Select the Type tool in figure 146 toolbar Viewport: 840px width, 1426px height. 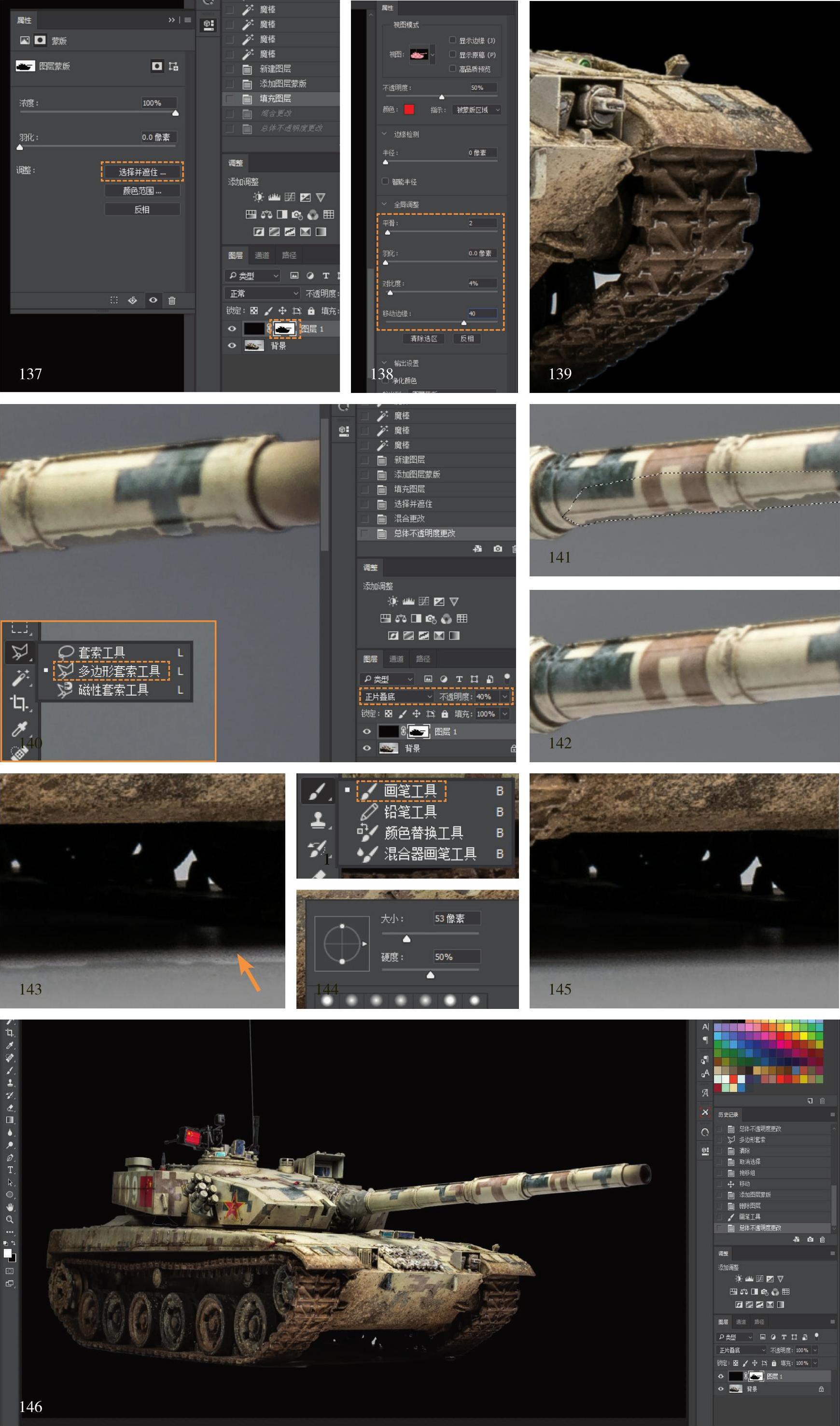pos(10,1170)
